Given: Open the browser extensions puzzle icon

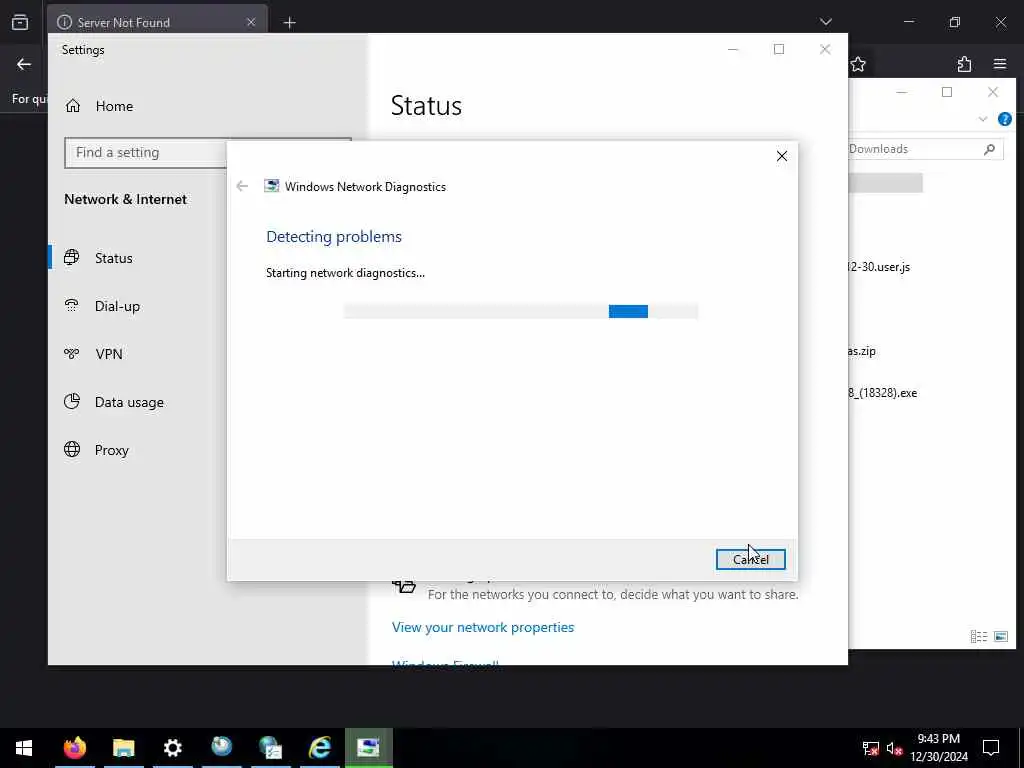Looking at the screenshot, I should (x=964, y=64).
